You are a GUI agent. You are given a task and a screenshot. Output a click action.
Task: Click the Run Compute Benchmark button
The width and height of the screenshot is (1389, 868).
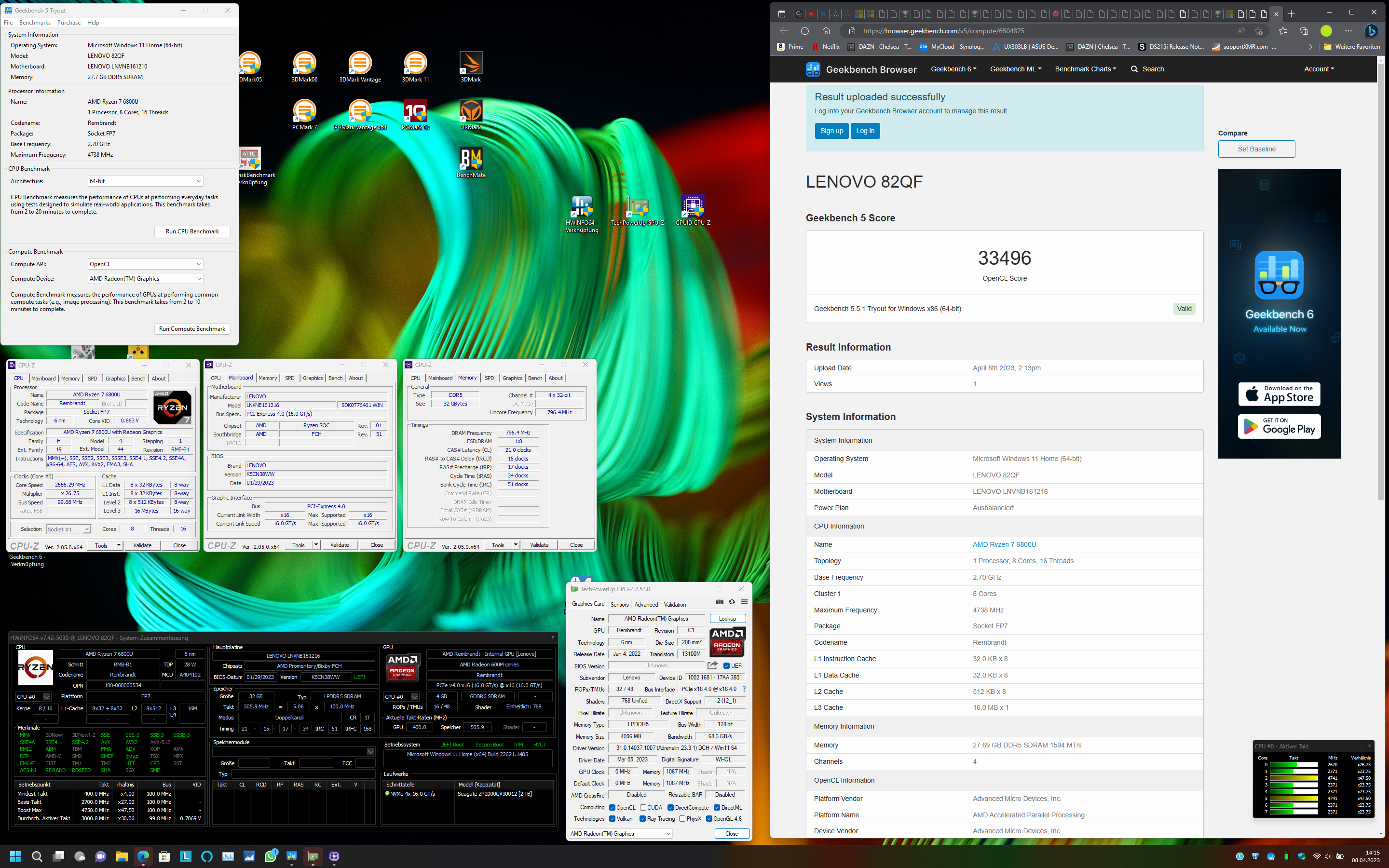(x=192, y=329)
